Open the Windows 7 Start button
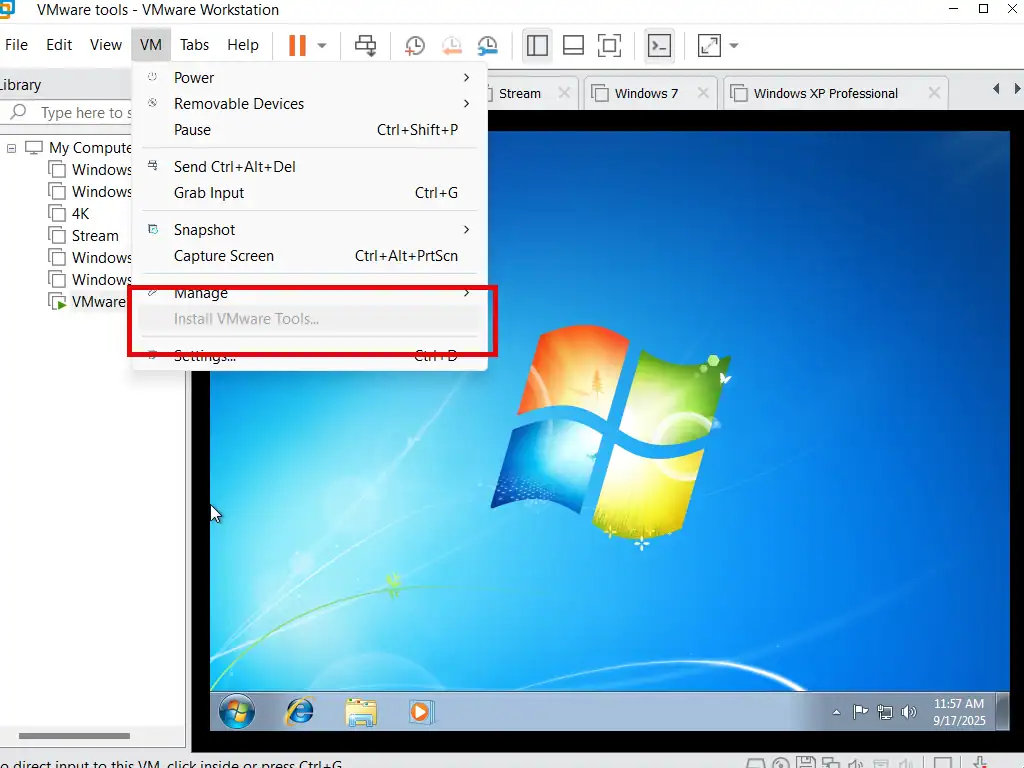This screenshot has width=1024, height=768. coord(236,711)
